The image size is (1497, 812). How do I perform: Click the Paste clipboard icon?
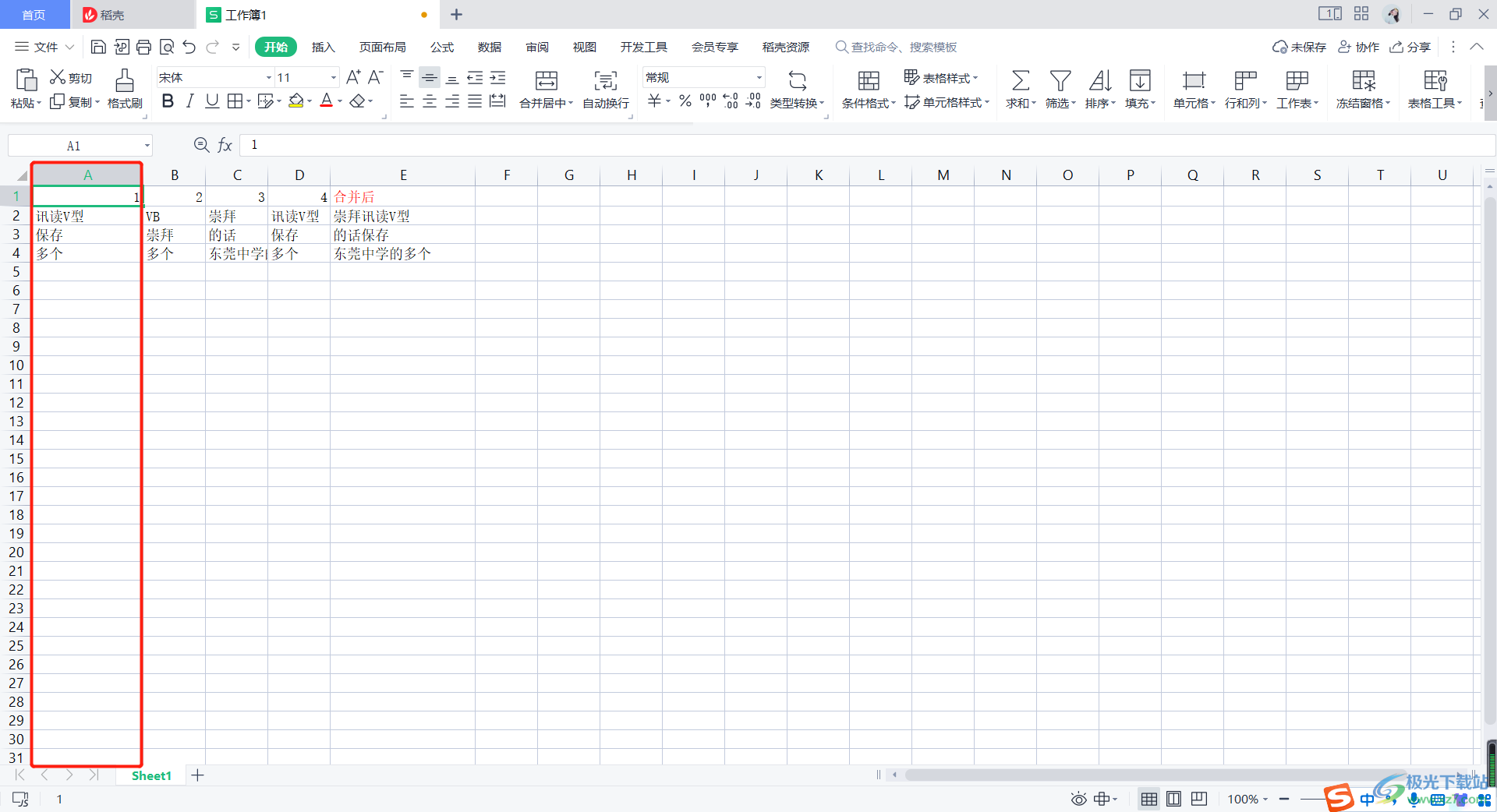pyautogui.click(x=26, y=79)
